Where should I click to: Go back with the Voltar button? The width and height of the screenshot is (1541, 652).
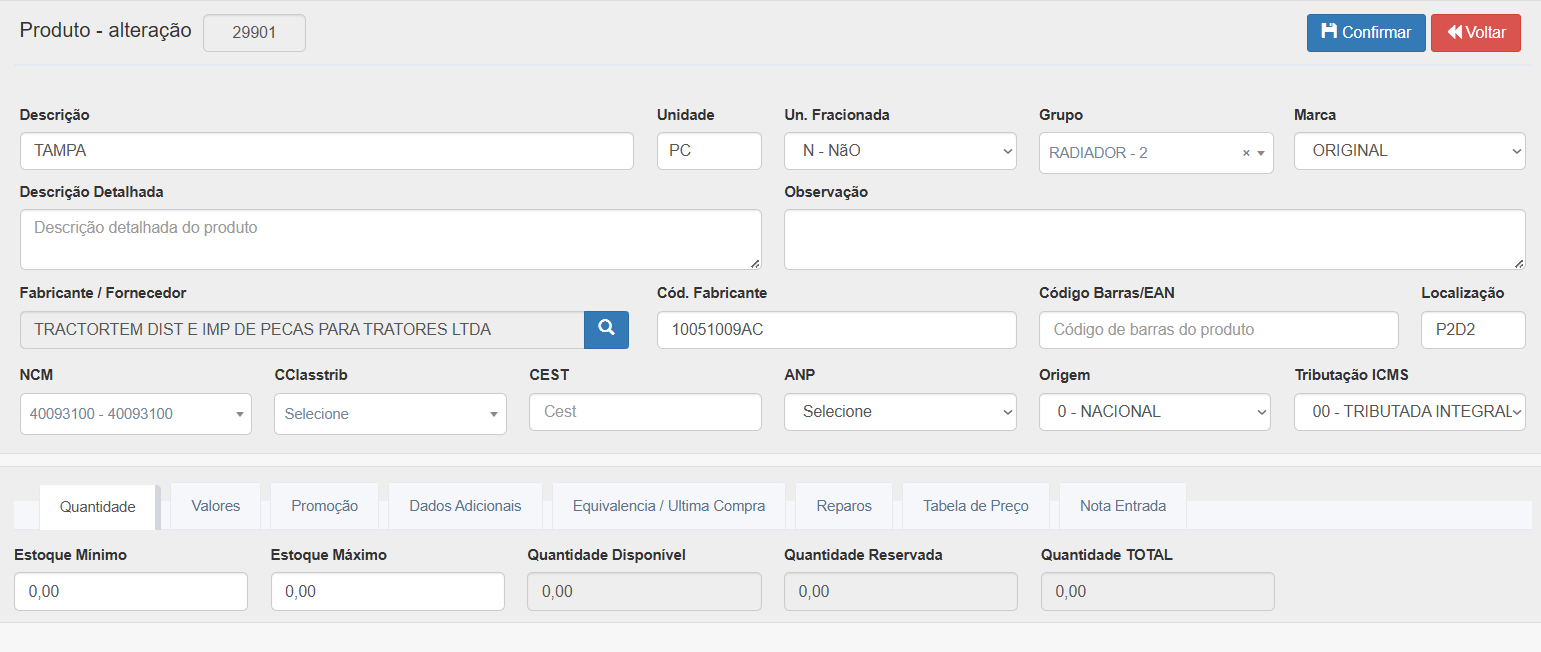coord(1476,32)
